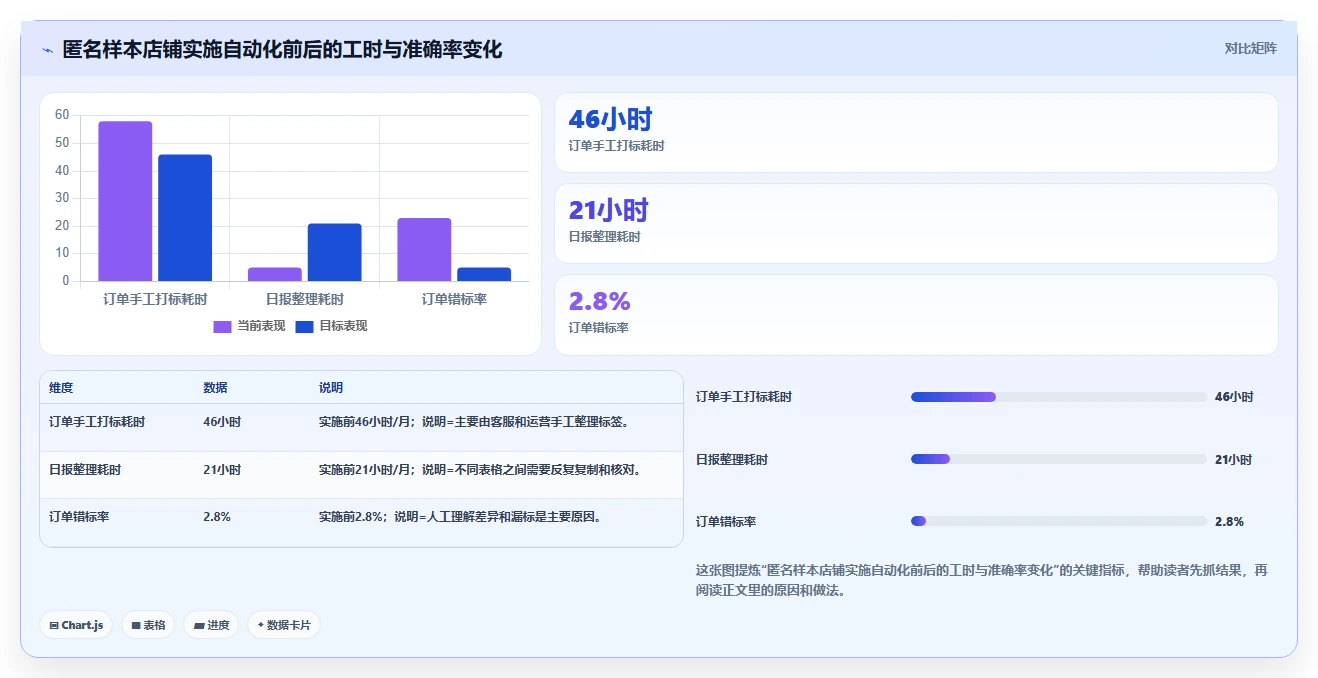Click 21小时 value beside progress bar

1234,460
